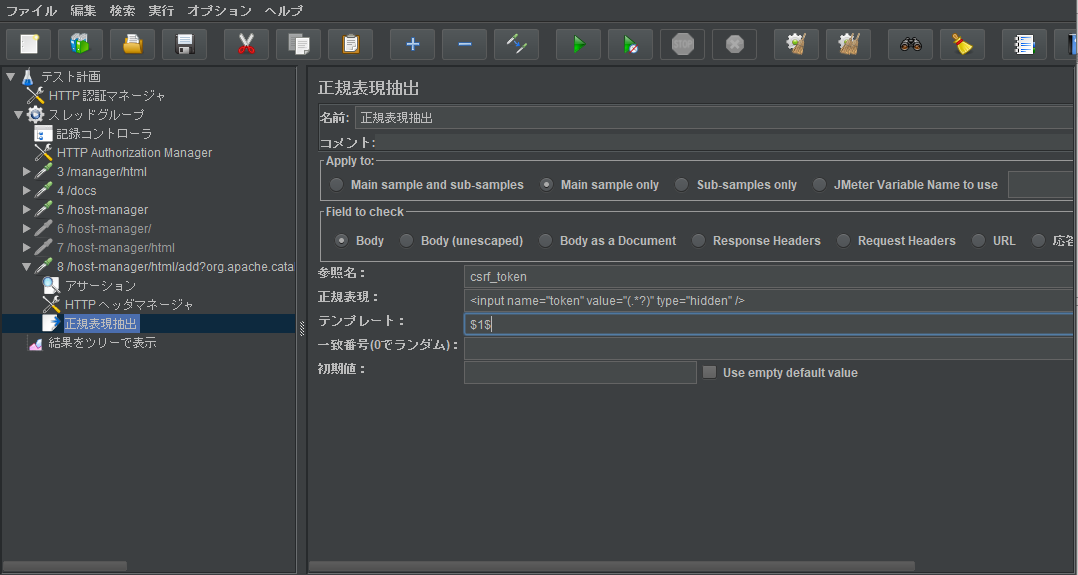Screen dimensions: 1078x575
Task: Select Body as a Document radio
Action: point(545,241)
